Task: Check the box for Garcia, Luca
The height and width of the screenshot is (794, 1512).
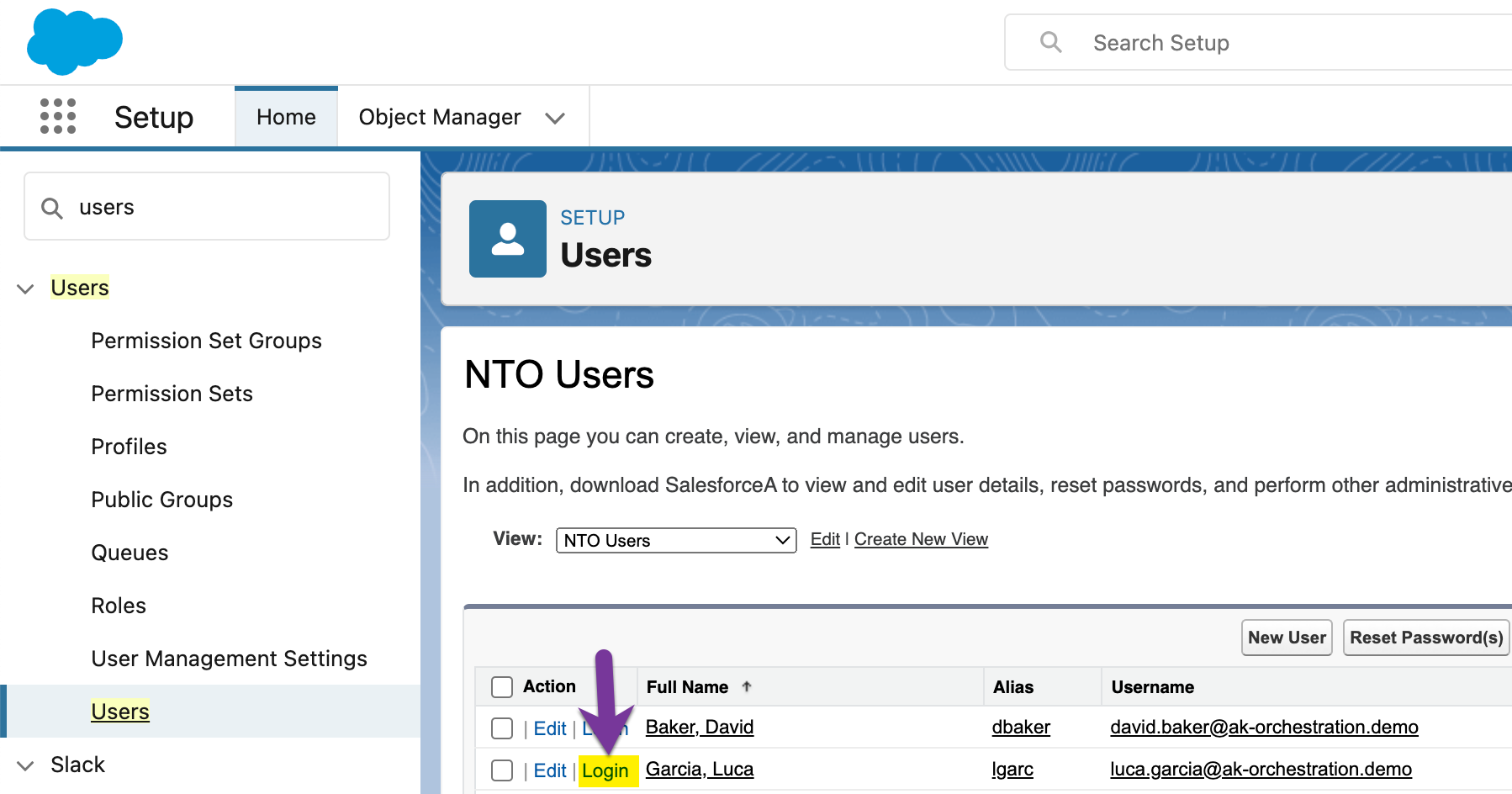Action: pyautogui.click(x=502, y=770)
